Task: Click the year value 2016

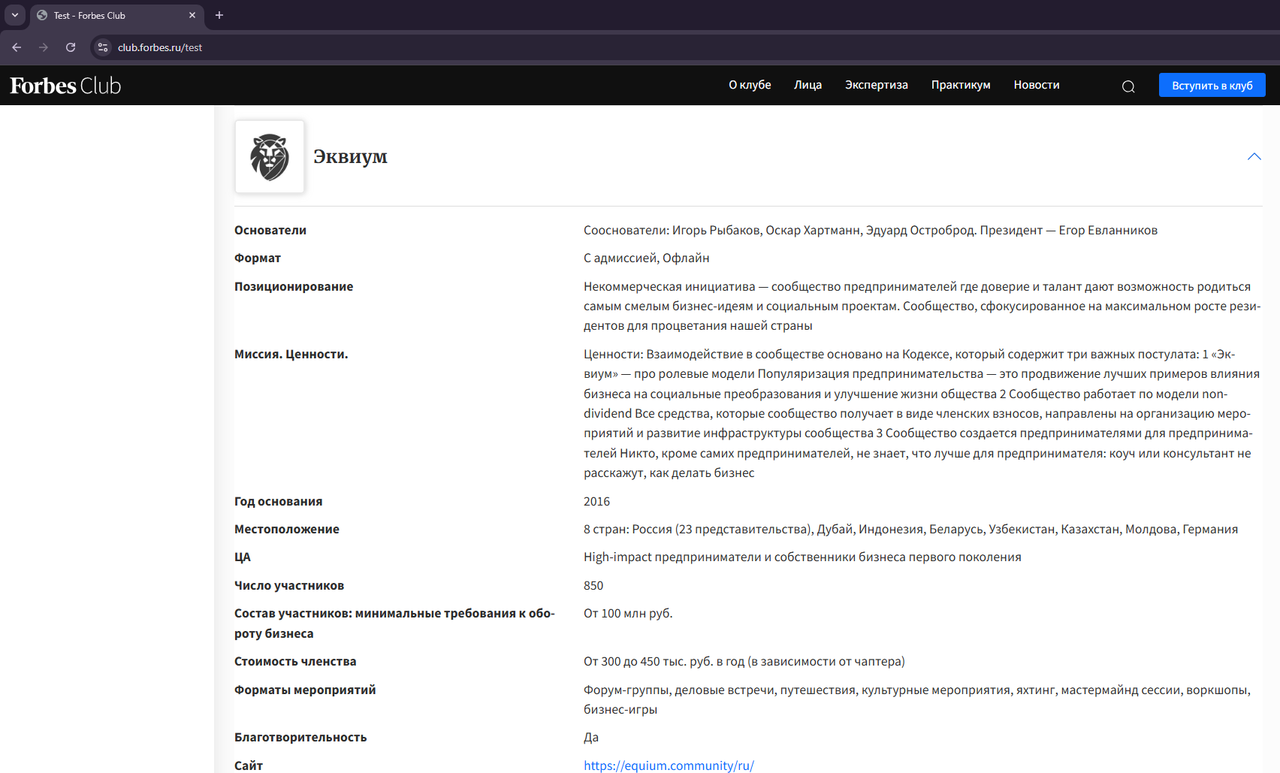Action: coord(597,501)
